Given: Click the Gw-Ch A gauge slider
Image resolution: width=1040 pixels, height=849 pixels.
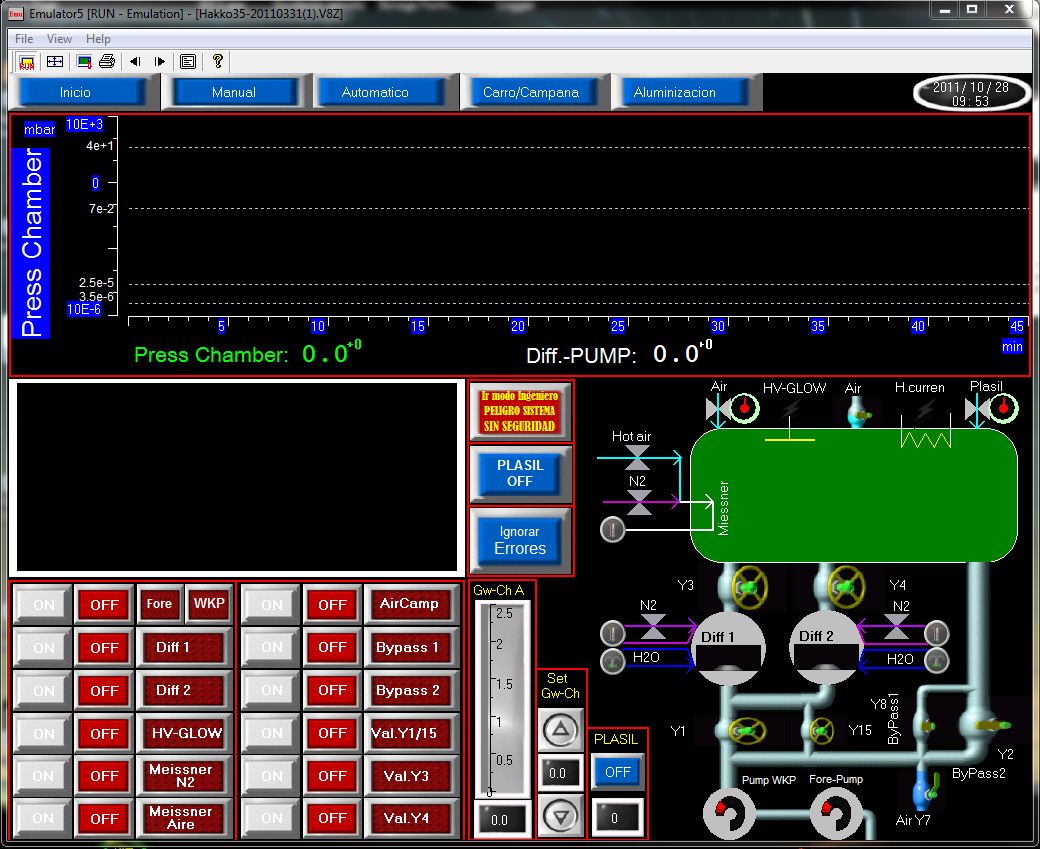Looking at the screenshot, I should [500, 700].
